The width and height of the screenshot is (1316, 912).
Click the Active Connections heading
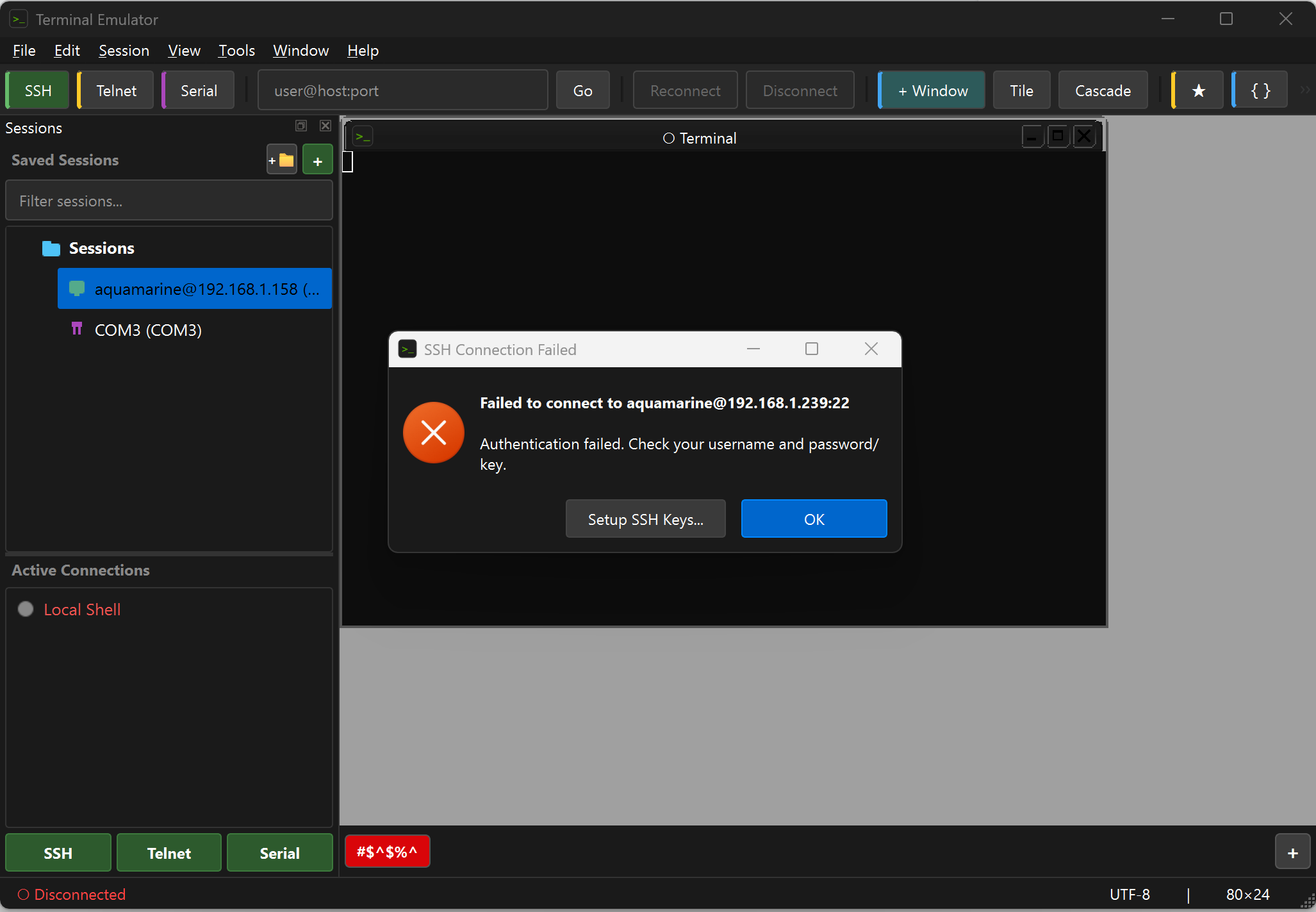click(x=81, y=570)
